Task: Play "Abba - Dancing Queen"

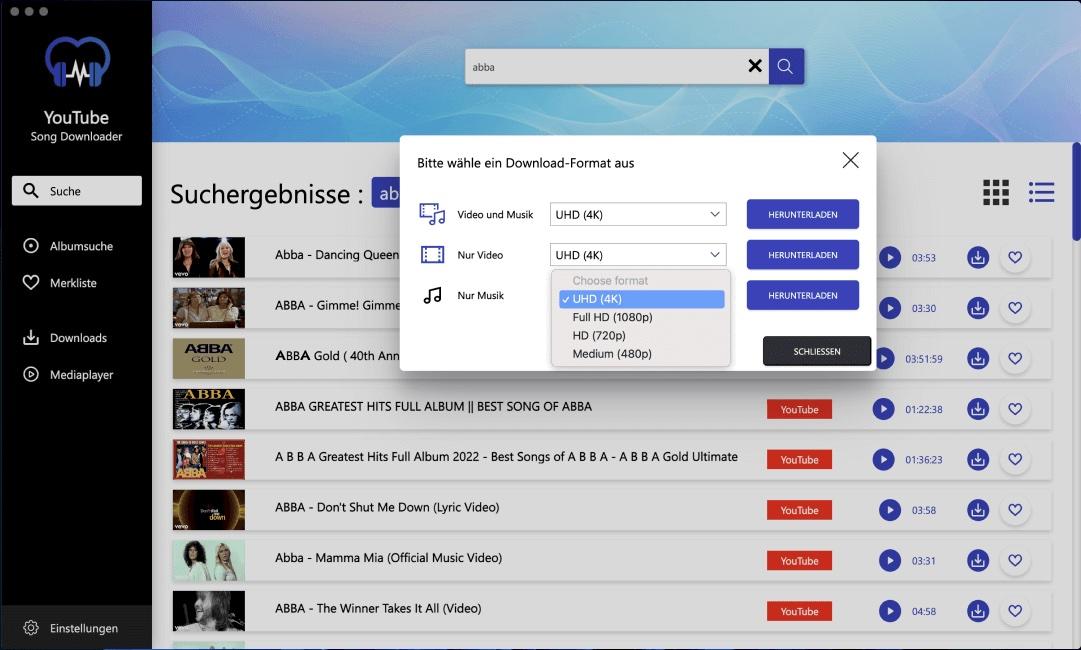Action: [889, 257]
